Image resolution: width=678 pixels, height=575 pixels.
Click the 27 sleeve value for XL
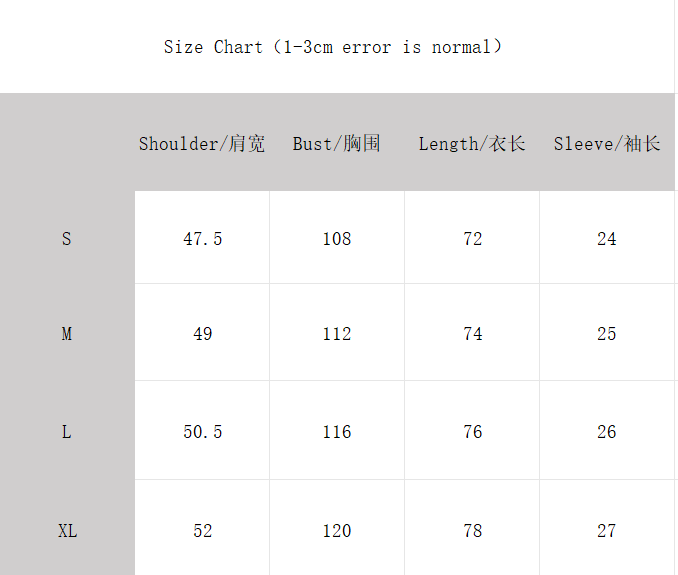tap(607, 531)
